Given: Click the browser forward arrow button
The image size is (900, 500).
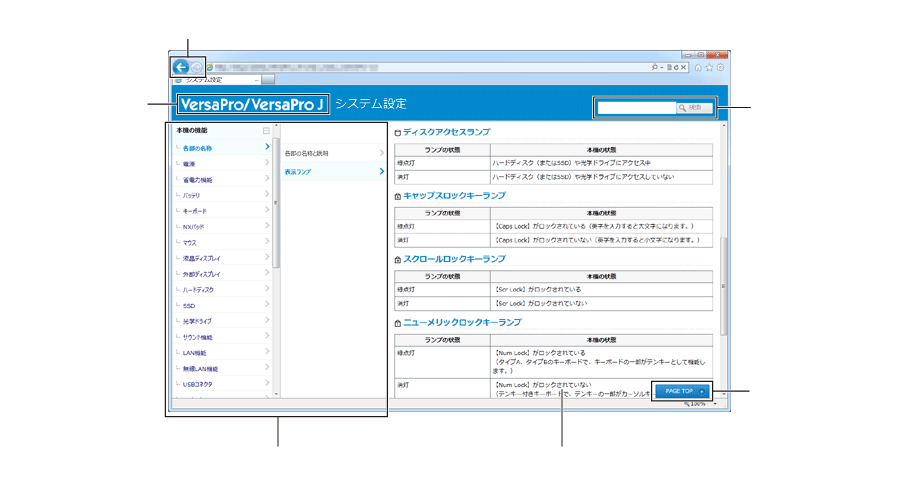Looking at the screenshot, I should tap(197, 67).
